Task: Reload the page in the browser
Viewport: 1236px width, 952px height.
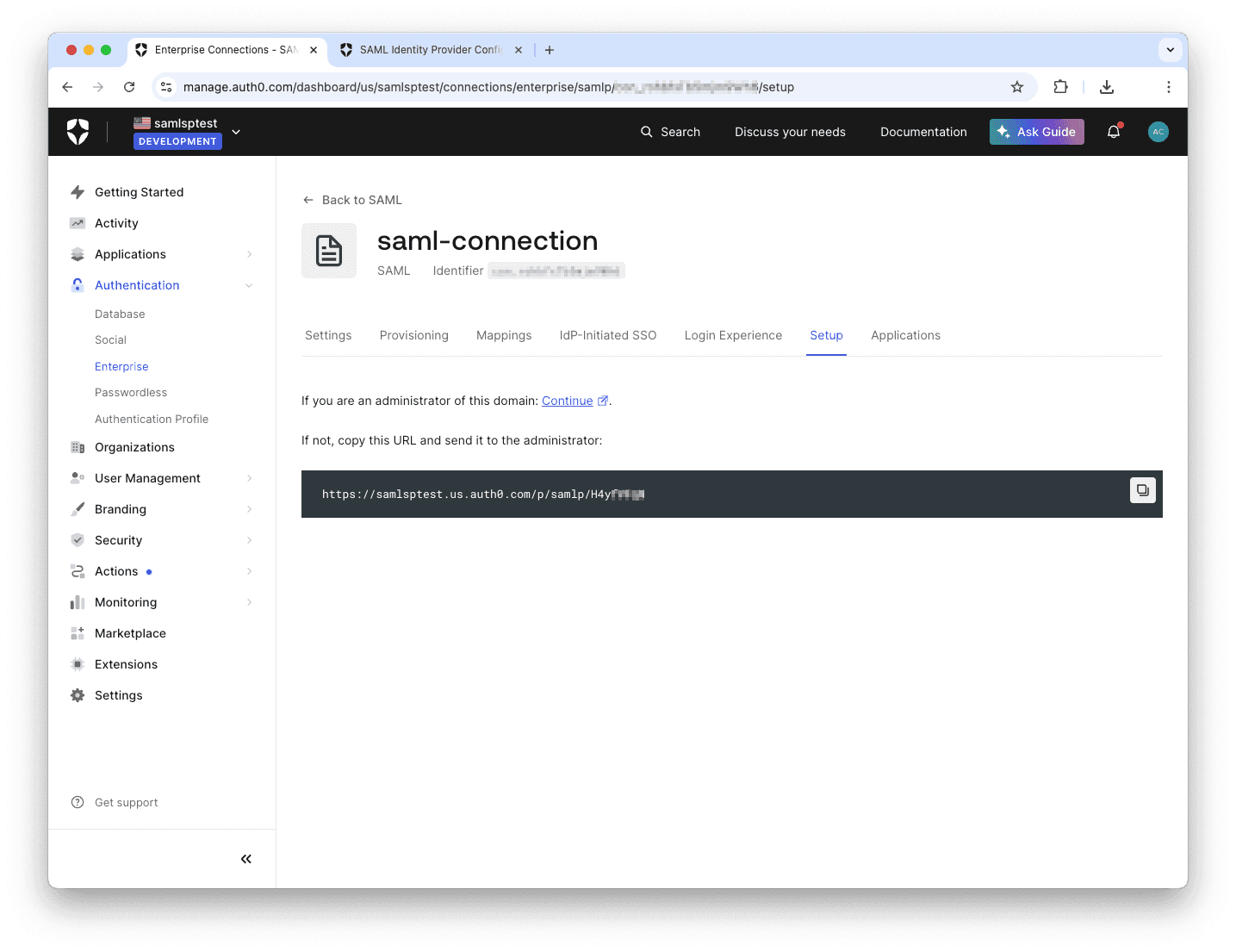Action: pos(129,87)
